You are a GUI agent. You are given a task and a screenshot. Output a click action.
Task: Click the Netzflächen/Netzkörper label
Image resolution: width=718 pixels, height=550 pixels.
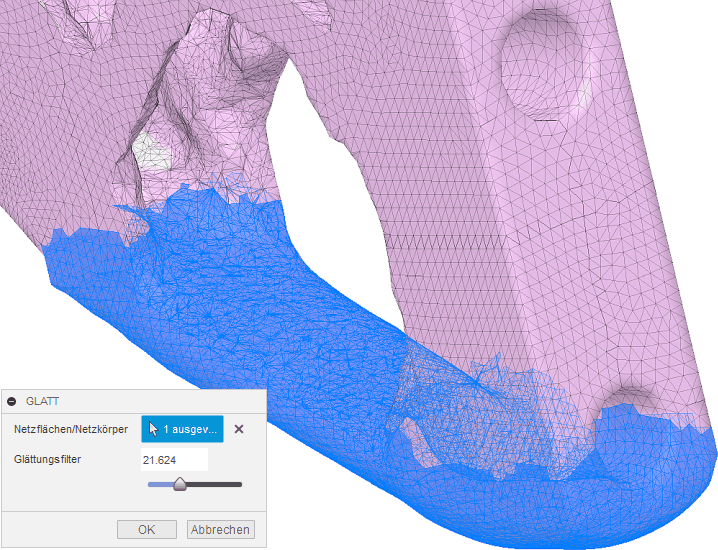coord(69,429)
